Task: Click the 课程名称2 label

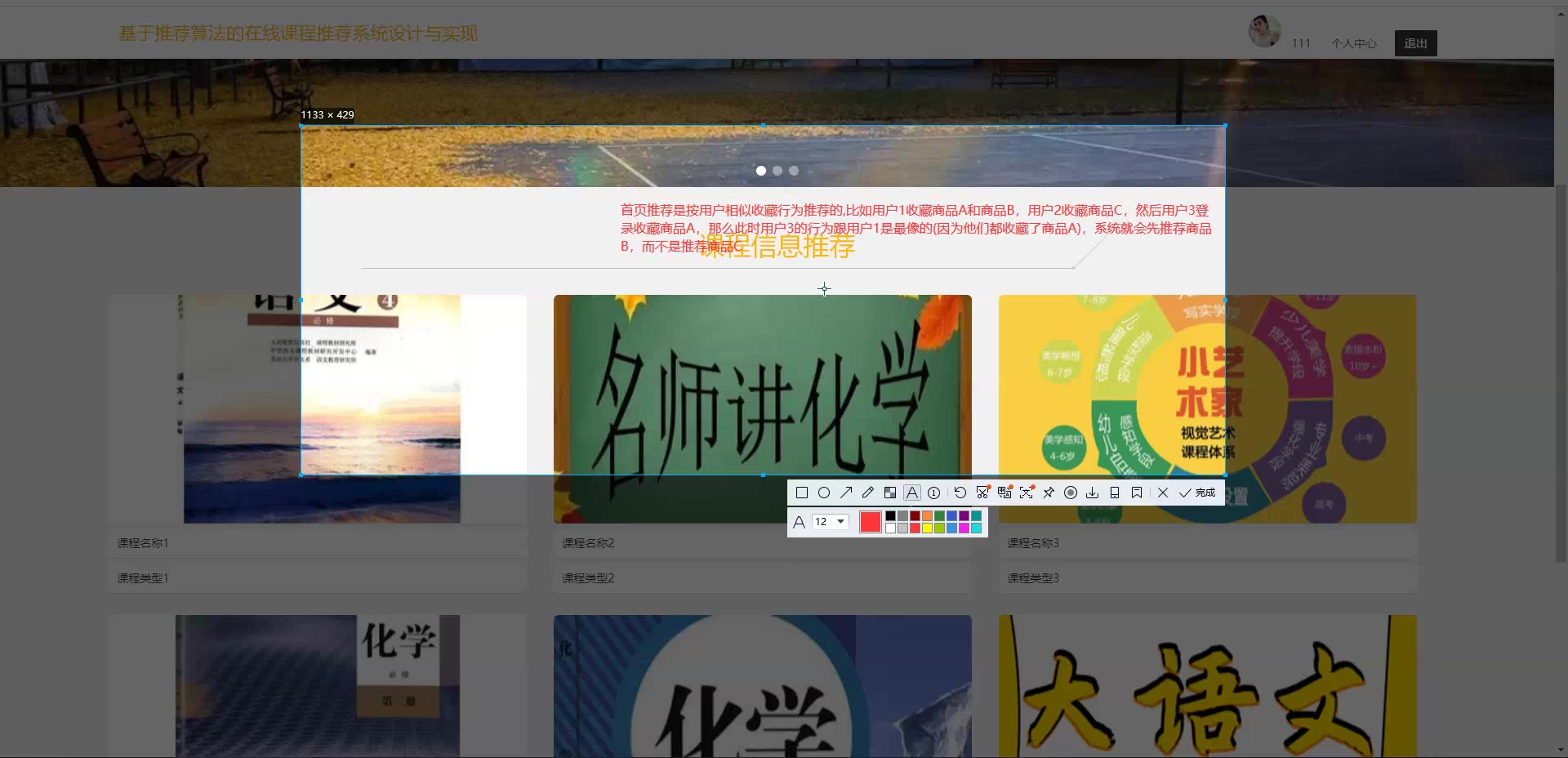Action: (588, 543)
